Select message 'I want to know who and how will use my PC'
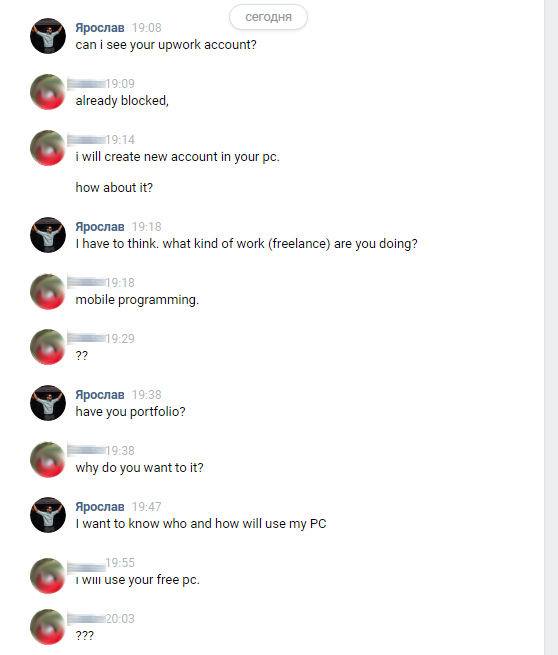This screenshot has height=655, width=558. pos(201,523)
